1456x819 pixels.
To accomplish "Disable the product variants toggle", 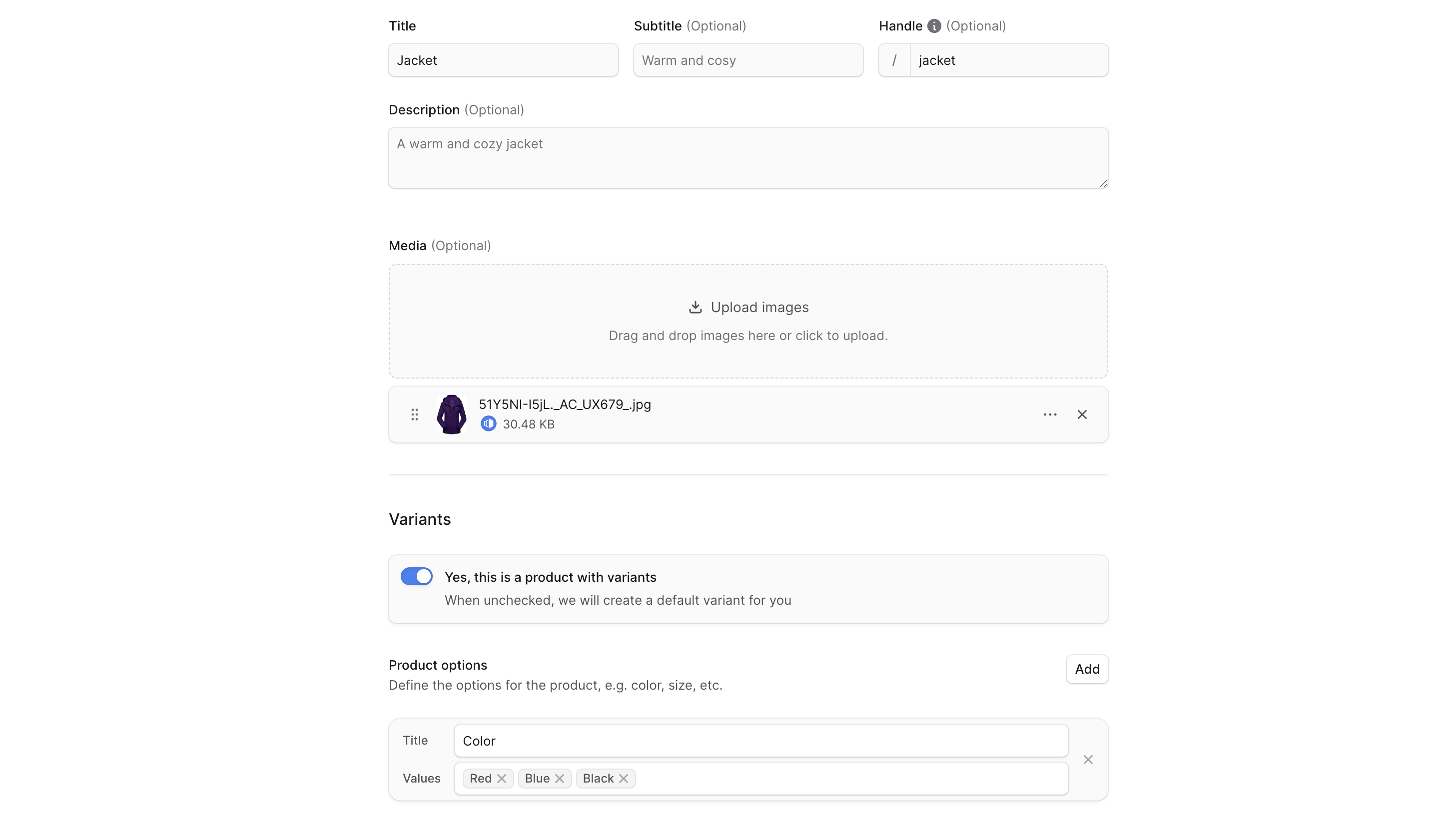I will (416, 576).
